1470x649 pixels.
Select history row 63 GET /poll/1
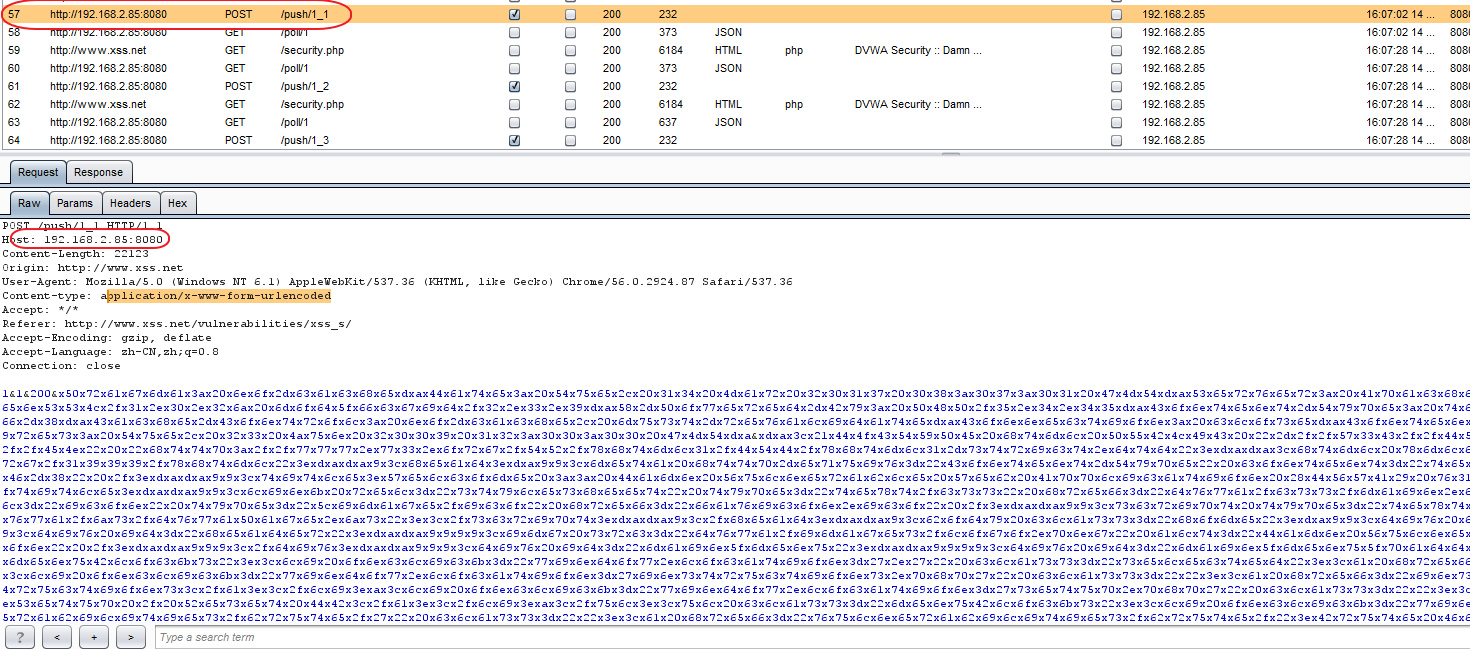click(x=294, y=122)
